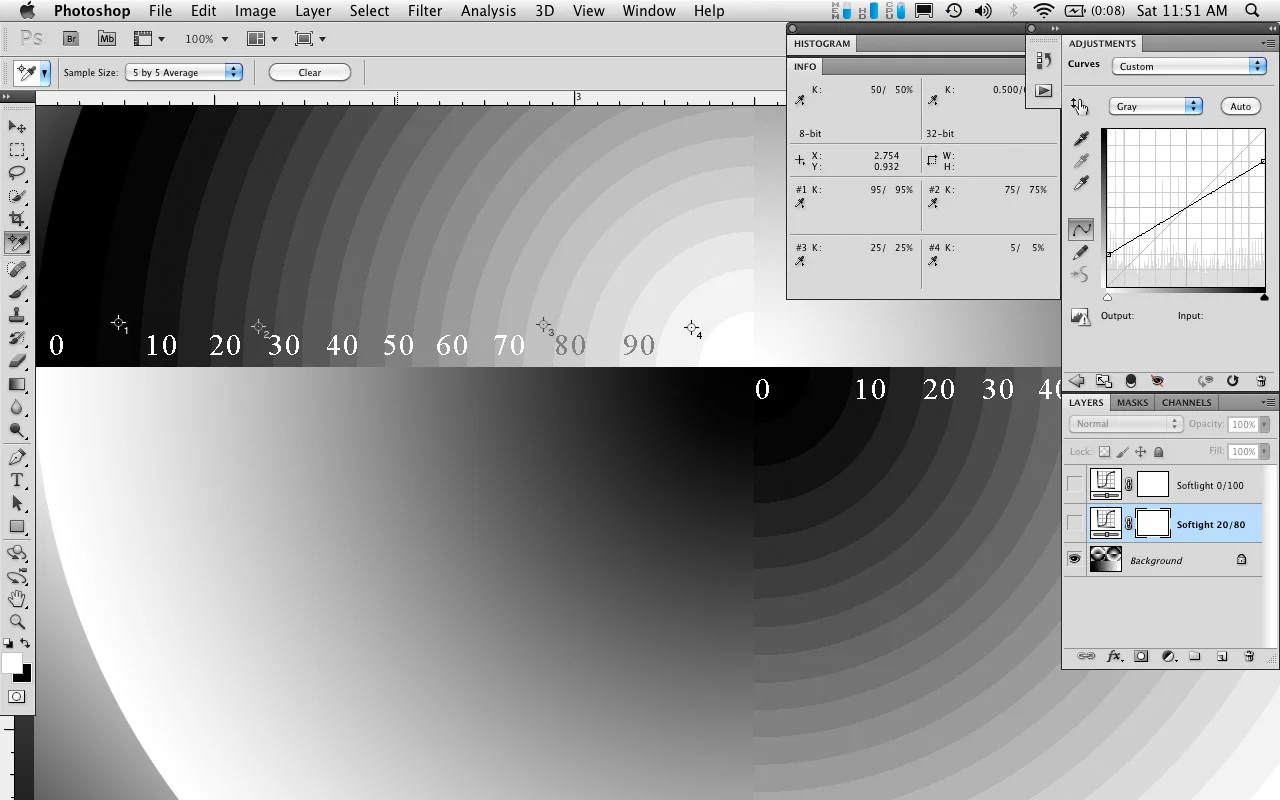Return to the adjustment list arrow
The height and width of the screenshot is (800, 1280).
click(1077, 381)
